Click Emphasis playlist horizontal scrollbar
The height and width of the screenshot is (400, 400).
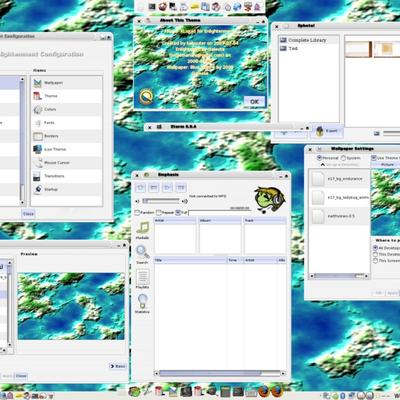[x=220, y=373]
